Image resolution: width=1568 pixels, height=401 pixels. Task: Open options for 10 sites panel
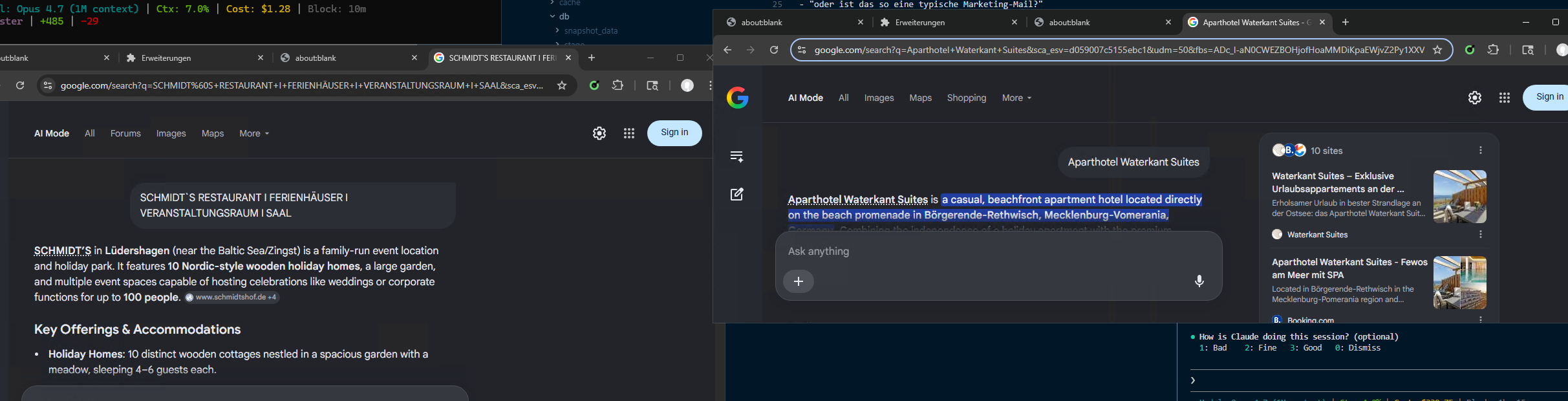[1481, 150]
